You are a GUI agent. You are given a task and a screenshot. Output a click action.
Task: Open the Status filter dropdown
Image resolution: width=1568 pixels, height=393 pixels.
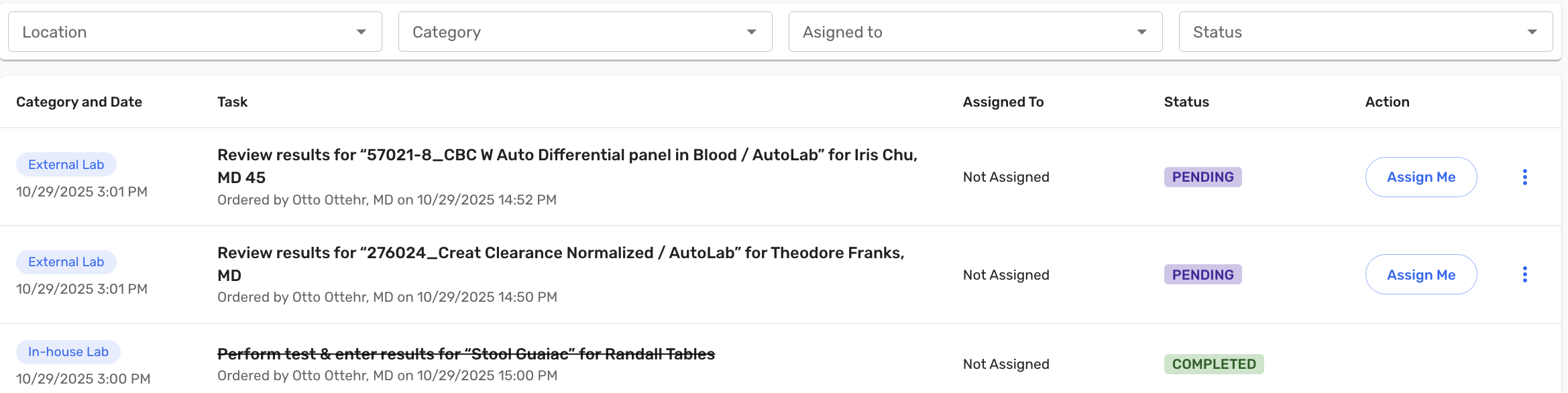[1365, 32]
